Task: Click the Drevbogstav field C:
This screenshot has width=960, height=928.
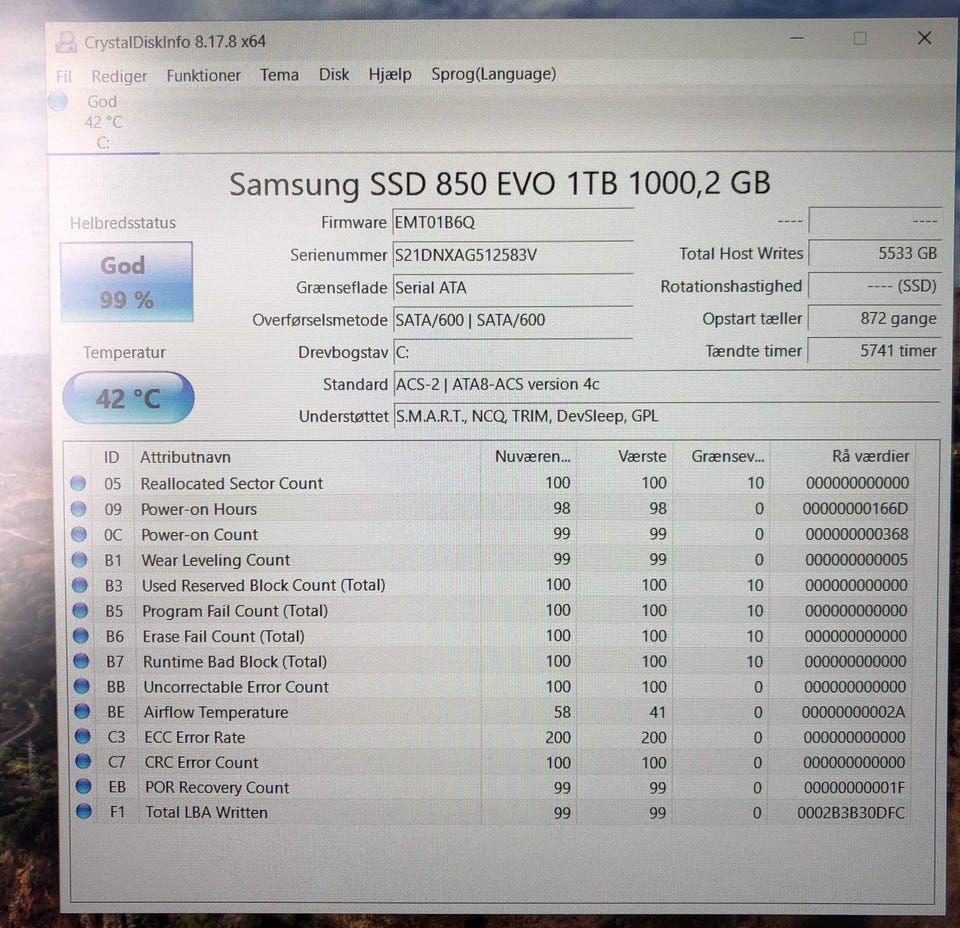Action: [x=512, y=353]
